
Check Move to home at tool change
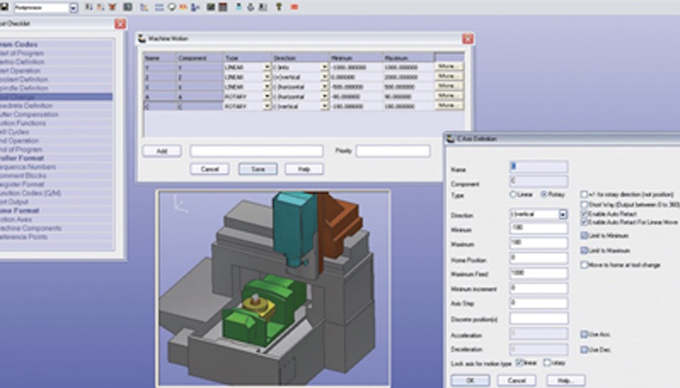(584, 264)
